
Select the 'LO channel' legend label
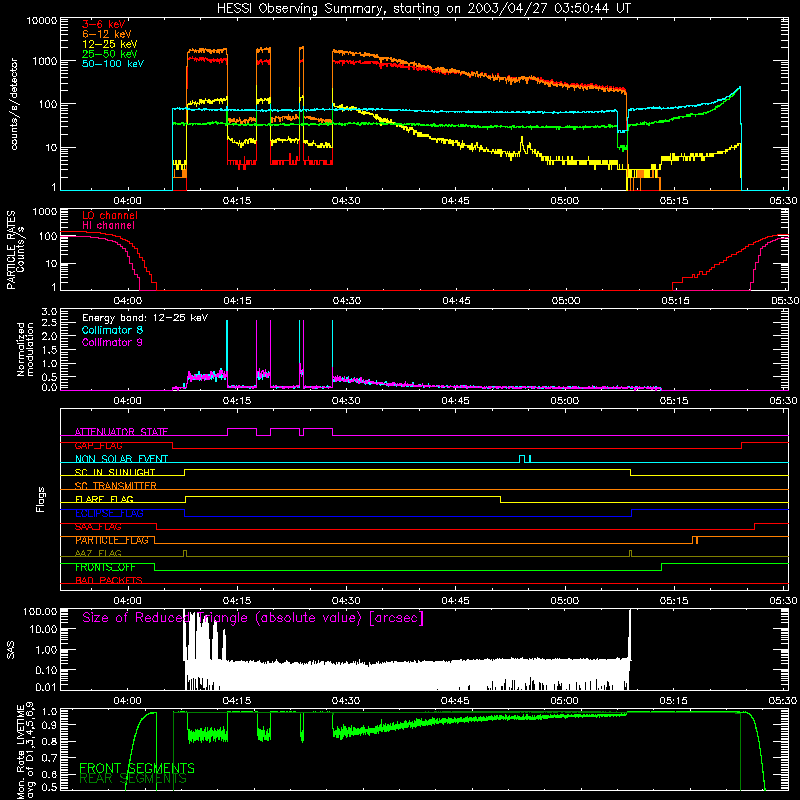click(x=110, y=215)
